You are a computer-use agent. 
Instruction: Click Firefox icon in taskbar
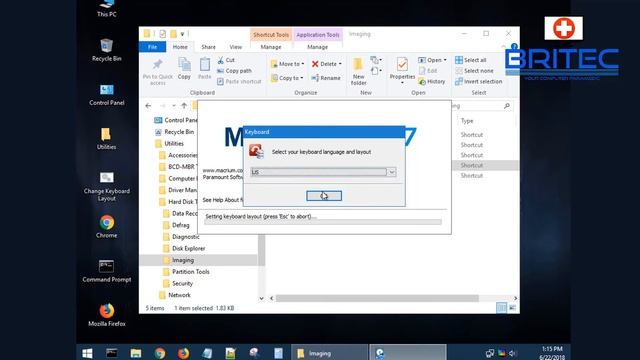183,353
